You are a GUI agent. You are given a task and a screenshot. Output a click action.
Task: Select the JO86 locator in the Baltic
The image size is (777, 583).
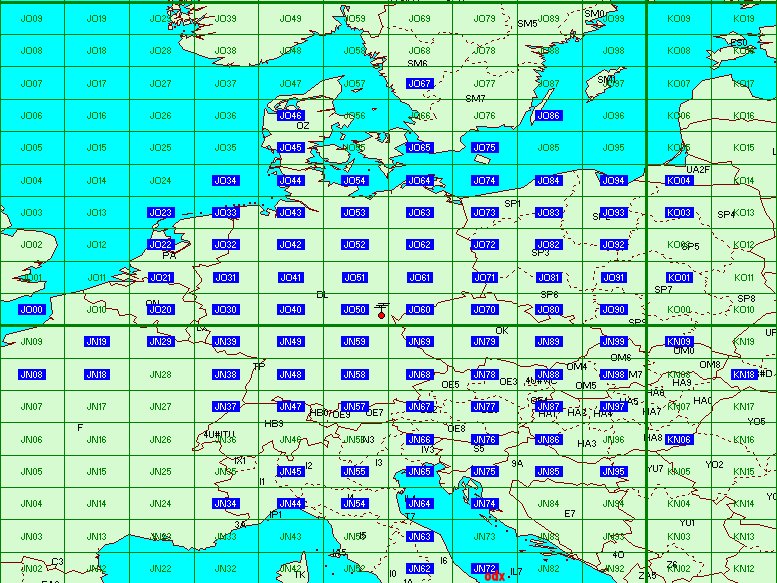pyautogui.click(x=548, y=116)
